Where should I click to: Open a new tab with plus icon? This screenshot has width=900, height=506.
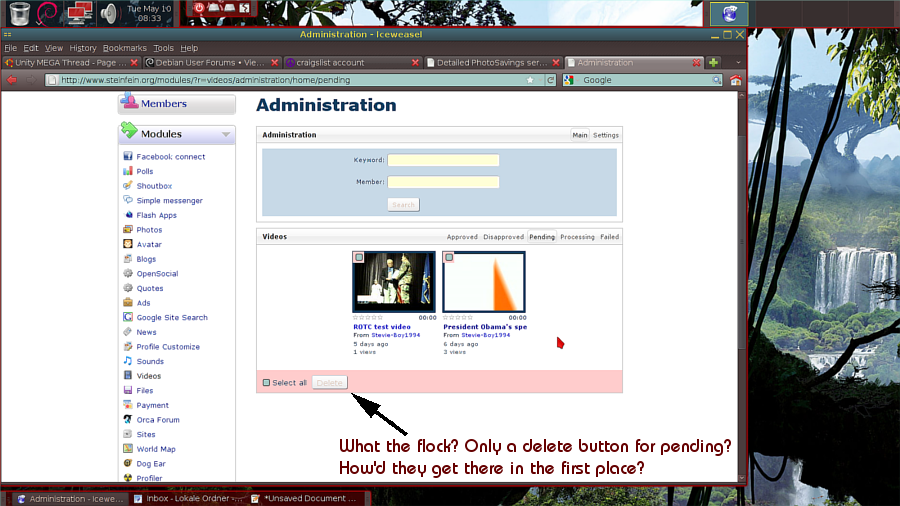713,63
